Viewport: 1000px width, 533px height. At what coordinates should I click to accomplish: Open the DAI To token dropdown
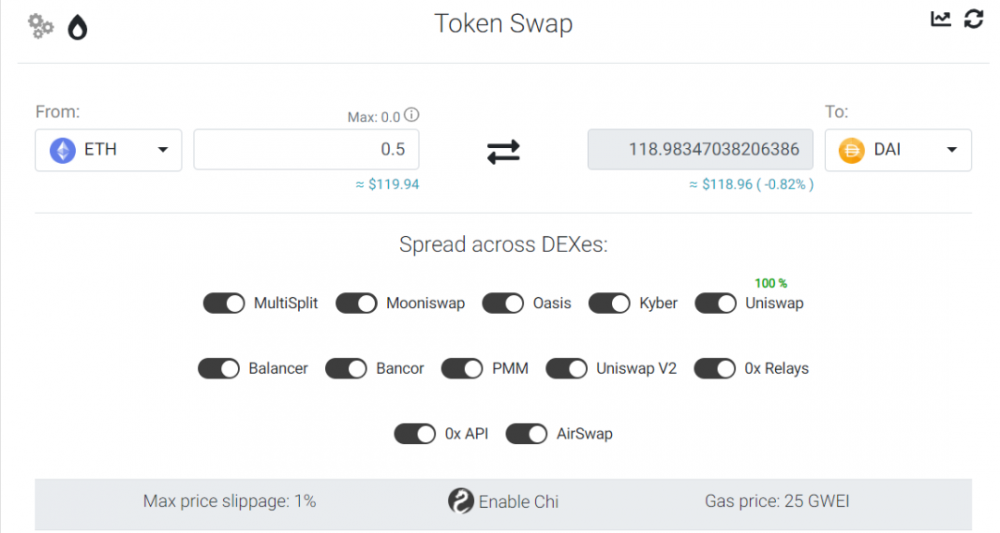coord(951,151)
